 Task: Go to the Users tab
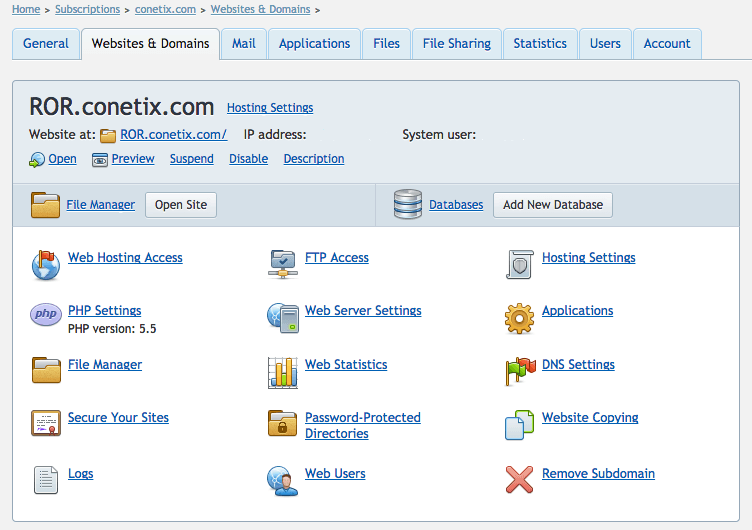click(x=605, y=44)
